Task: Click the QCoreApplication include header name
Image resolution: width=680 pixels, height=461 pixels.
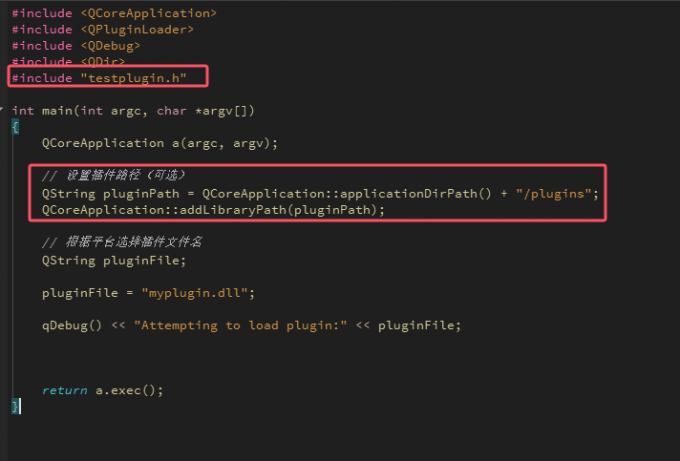Action: [x=148, y=13]
